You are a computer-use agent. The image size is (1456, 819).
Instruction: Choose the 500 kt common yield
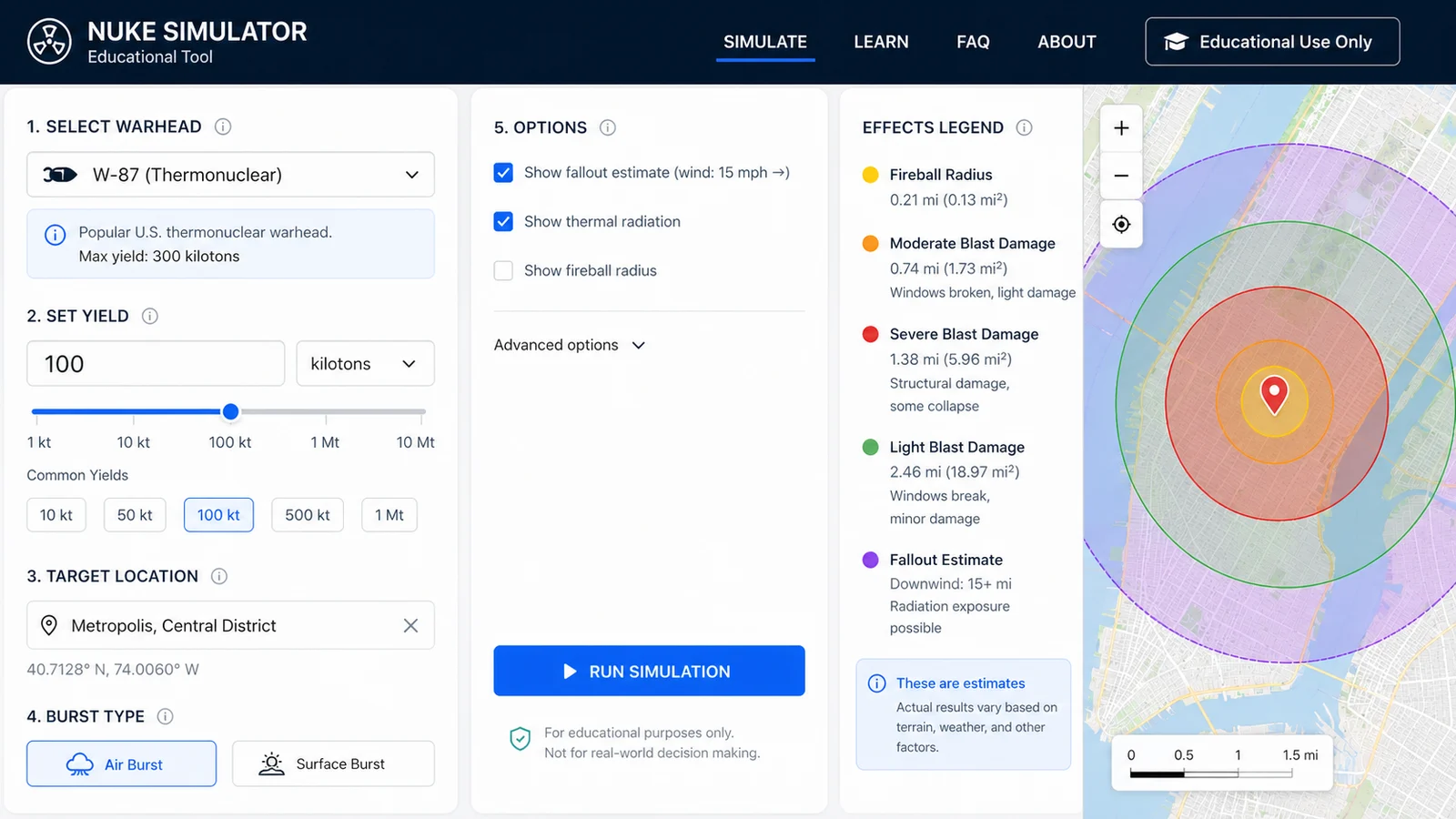[308, 515]
